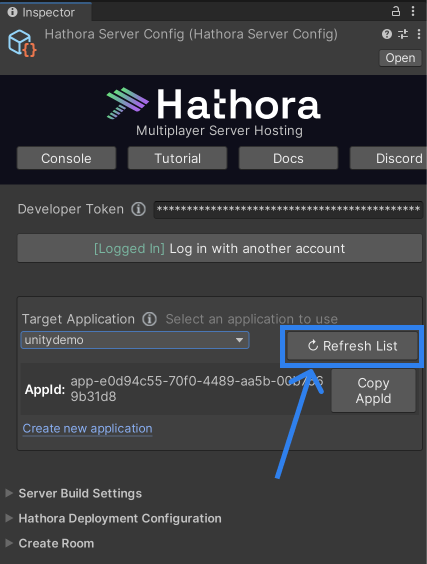Open the component preset sliders icon
This screenshot has width=427, height=564.
(403, 34)
